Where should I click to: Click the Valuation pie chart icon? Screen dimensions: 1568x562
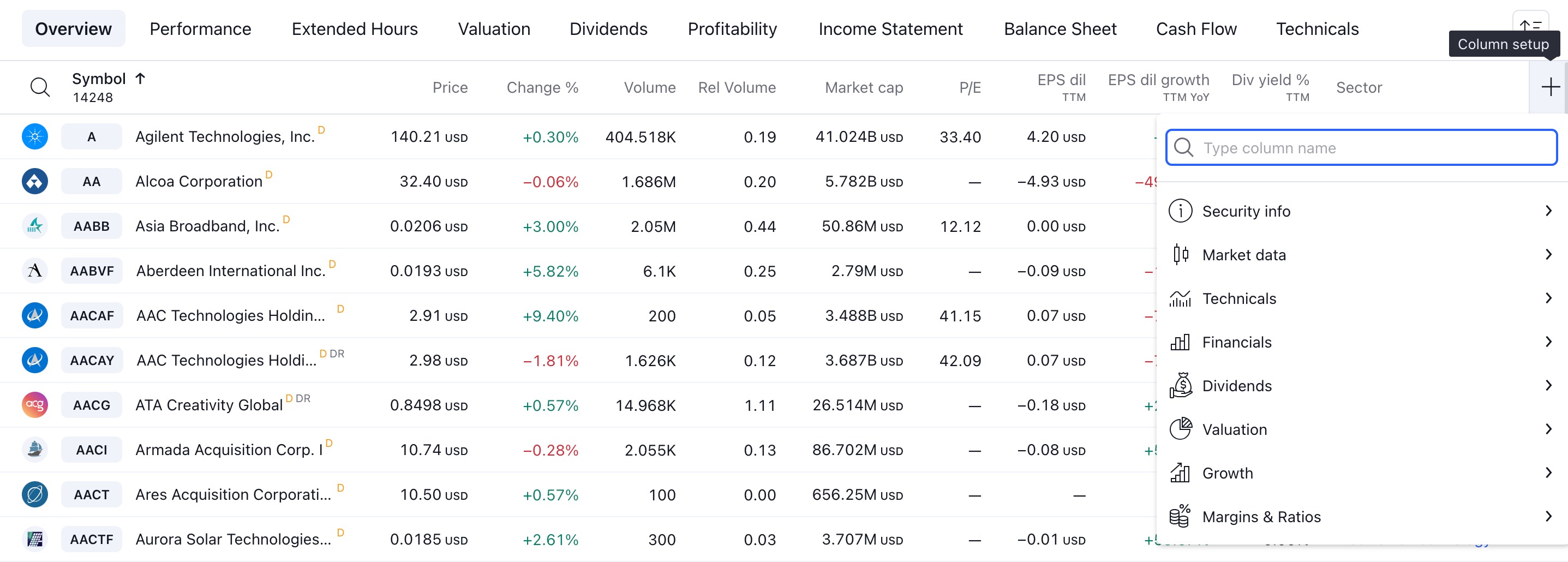pyautogui.click(x=1180, y=429)
